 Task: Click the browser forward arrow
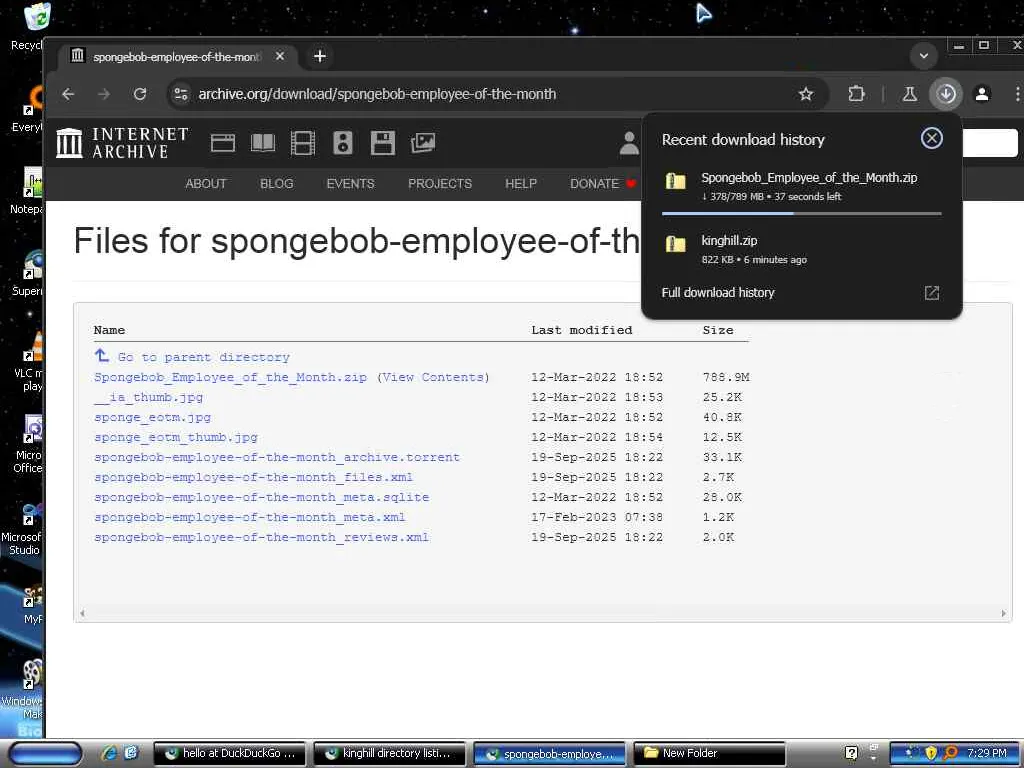click(x=104, y=94)
